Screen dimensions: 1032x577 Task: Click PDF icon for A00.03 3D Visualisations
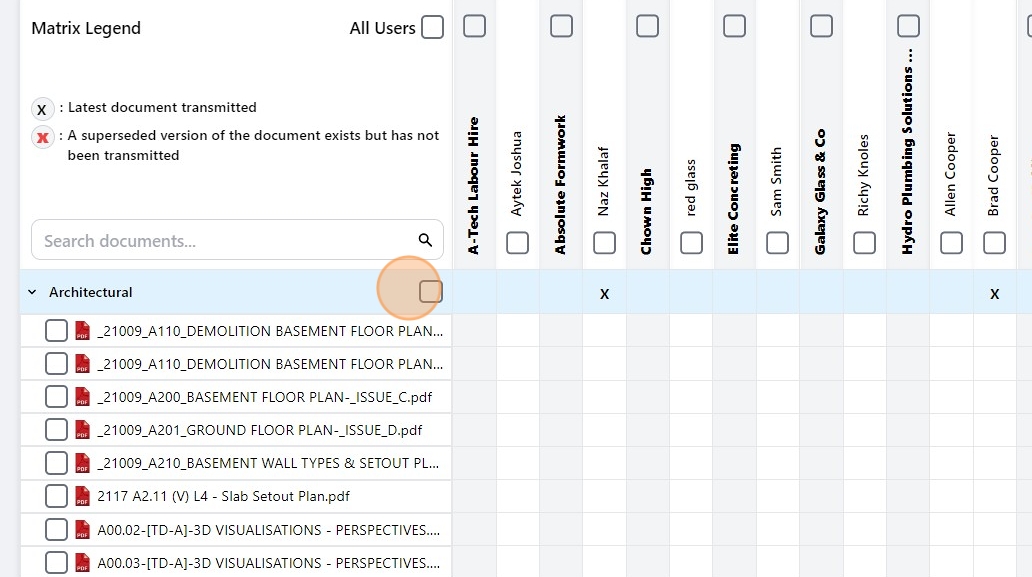pos(83,562)
